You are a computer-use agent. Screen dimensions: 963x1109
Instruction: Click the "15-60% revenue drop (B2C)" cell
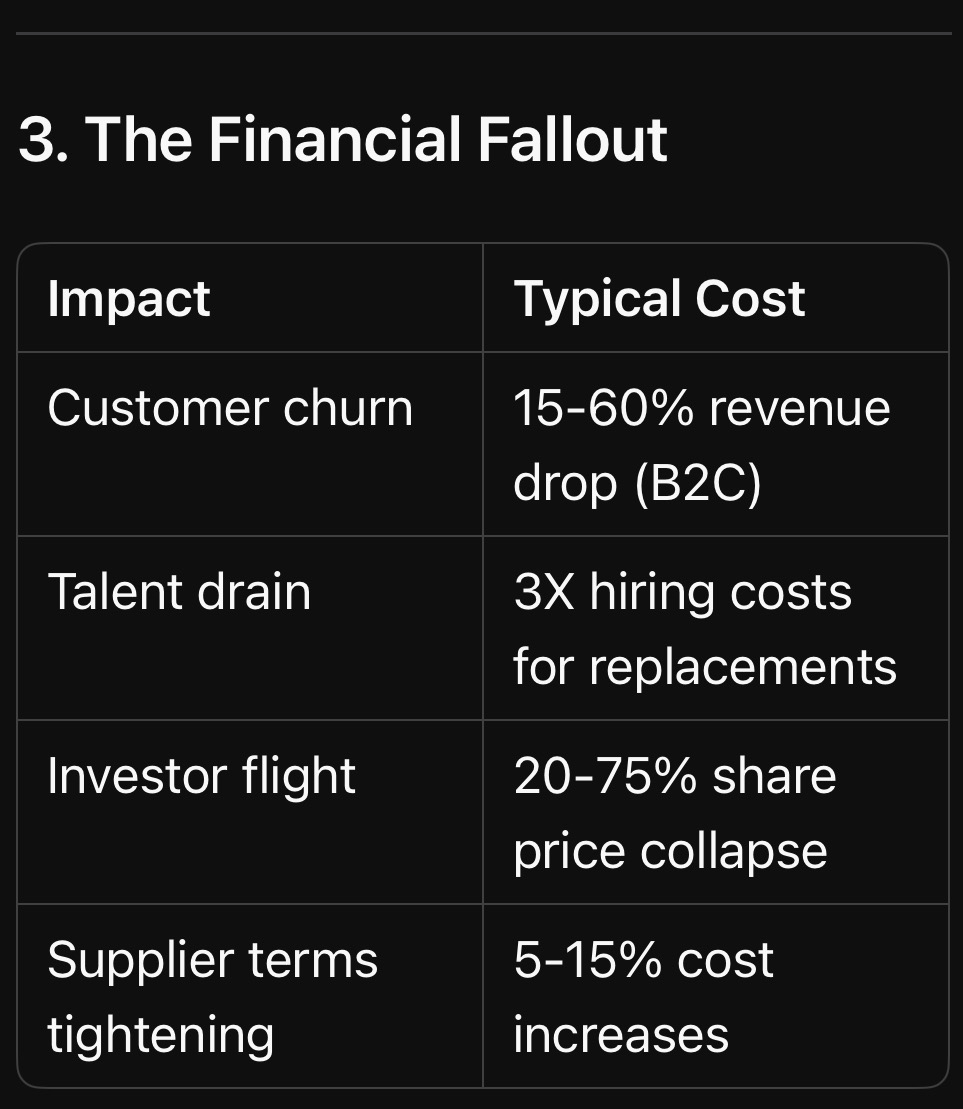pos(701,445)
